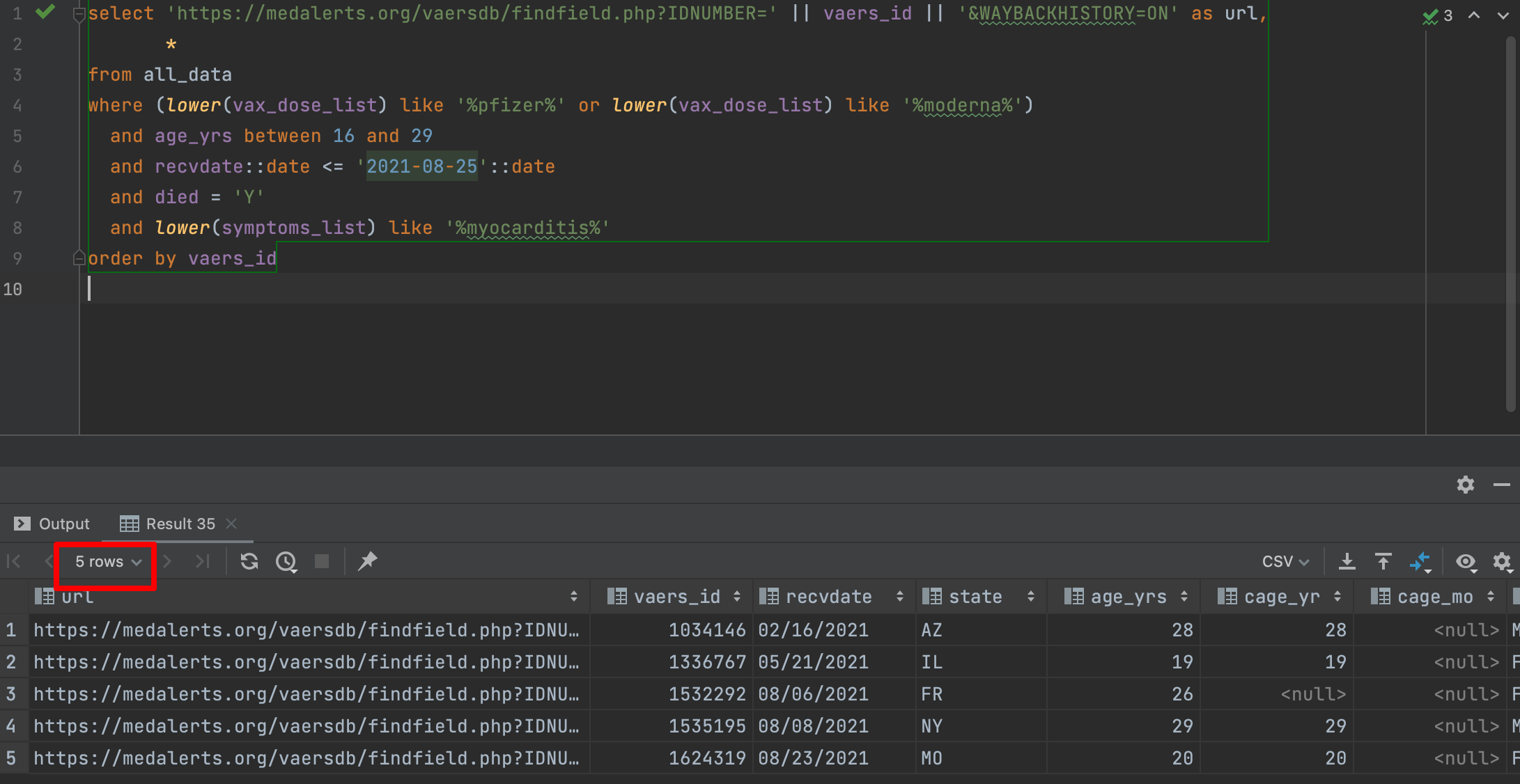Click the green checkmark in line 1 gutter
The width and height of the screenshot is (1520, 784).
click(45, 12)
